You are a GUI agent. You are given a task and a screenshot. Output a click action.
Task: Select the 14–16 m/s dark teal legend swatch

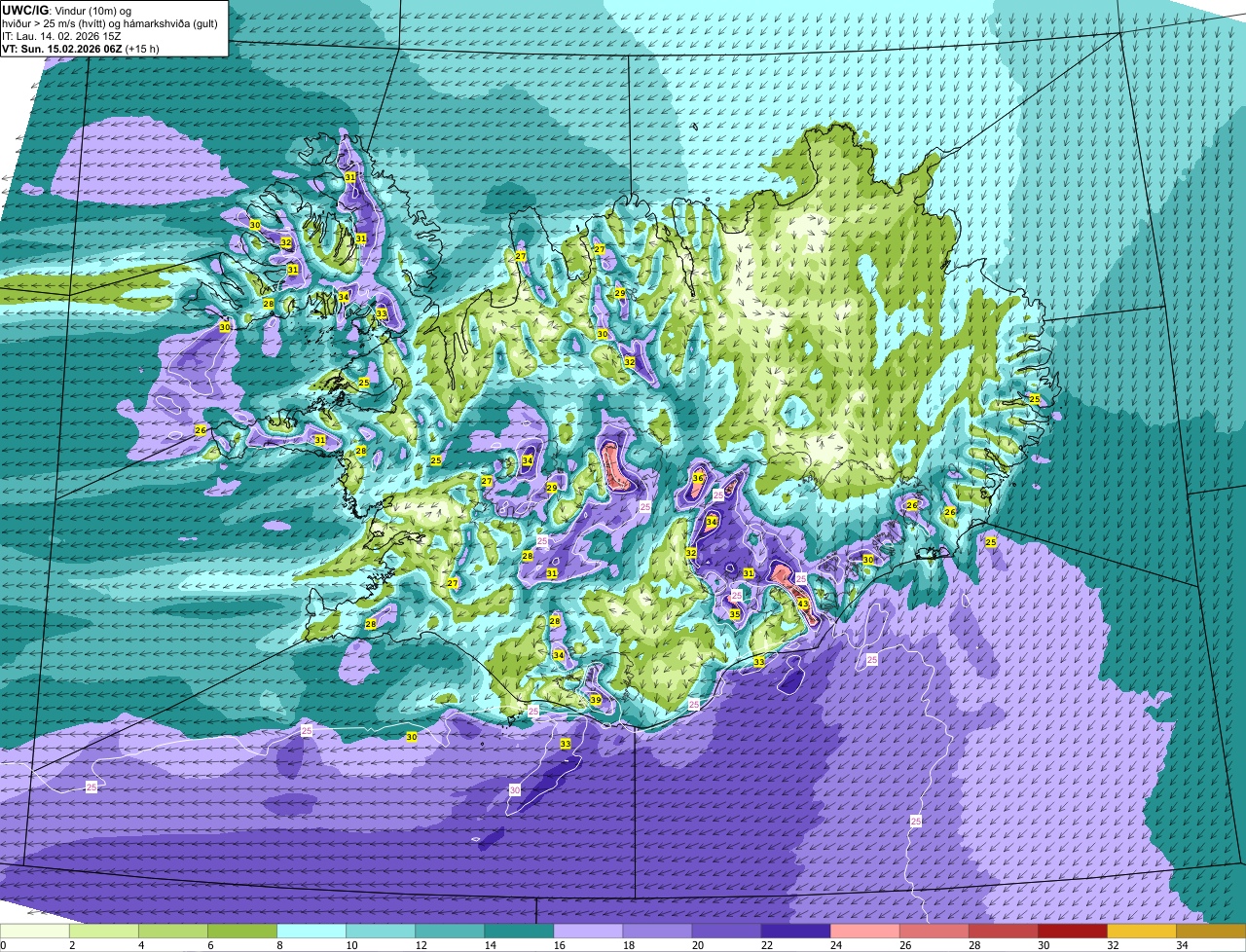pos(519,932)
